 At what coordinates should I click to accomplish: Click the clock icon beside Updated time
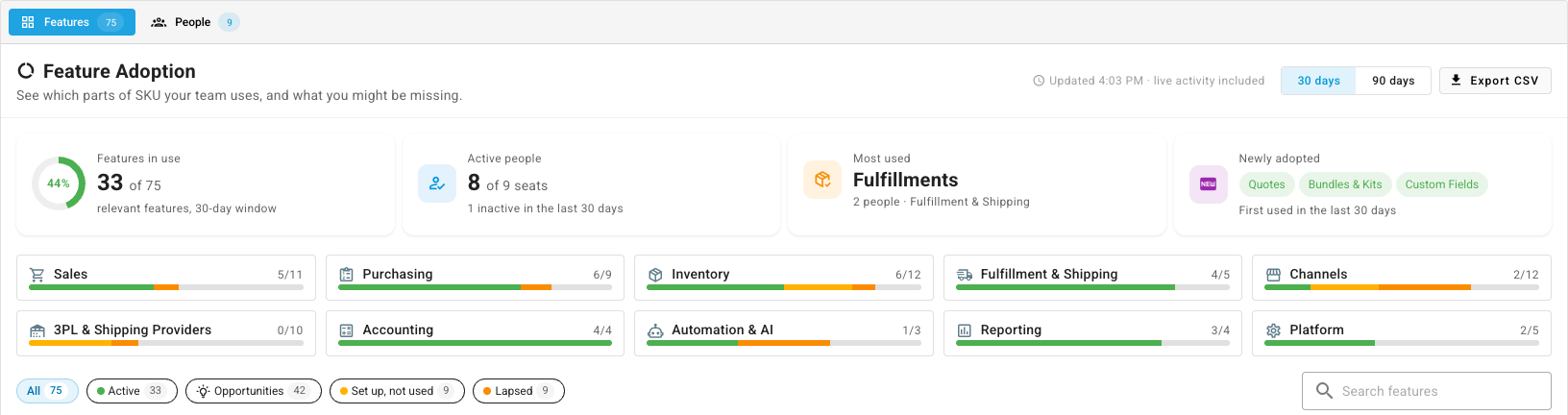click(1039, 81)
